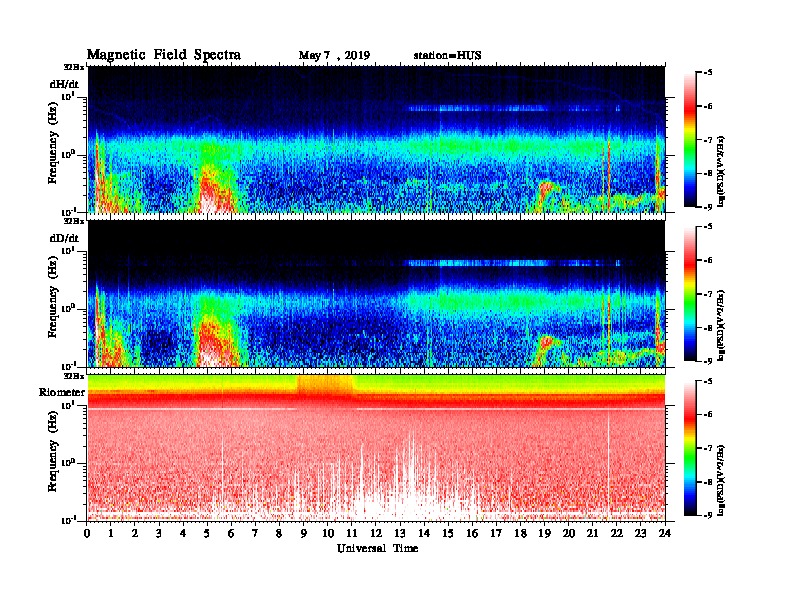Click hour "13" on the Universal Time axis
The width and height of the screenshot is (792, 612).
point(400,533)
